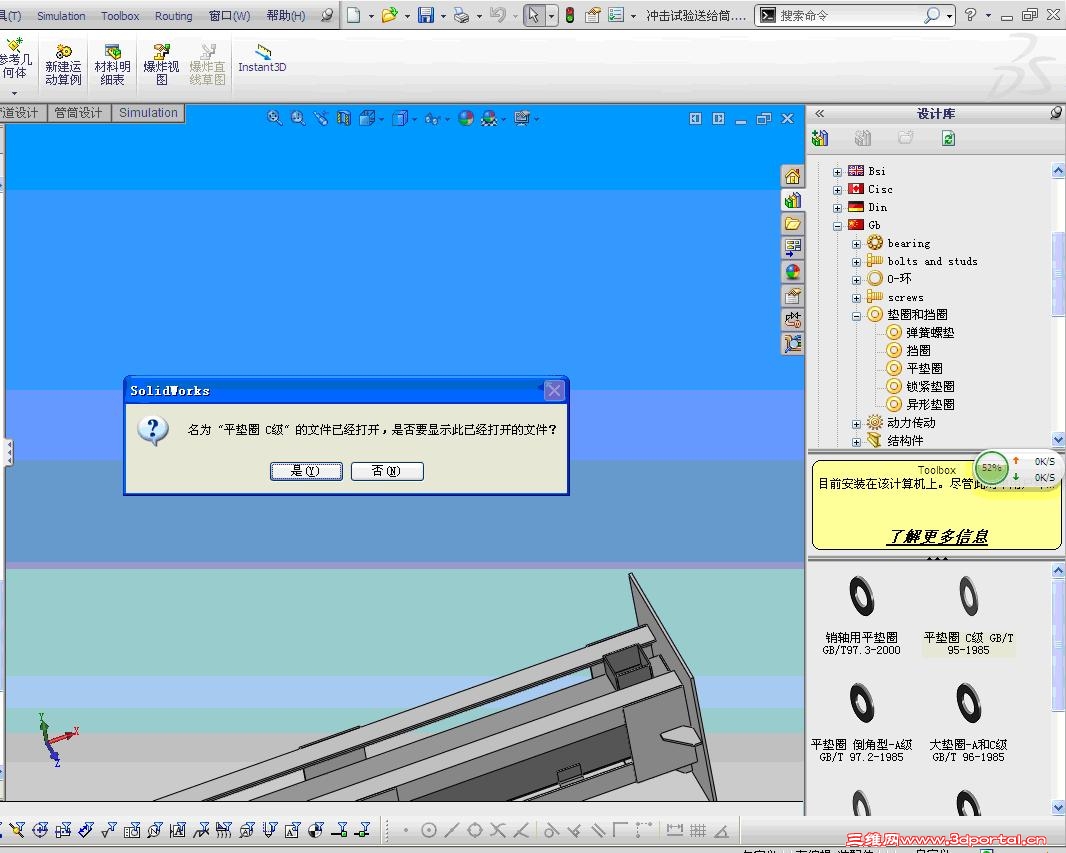Pin the design library panel

(x=1055, y=113)
